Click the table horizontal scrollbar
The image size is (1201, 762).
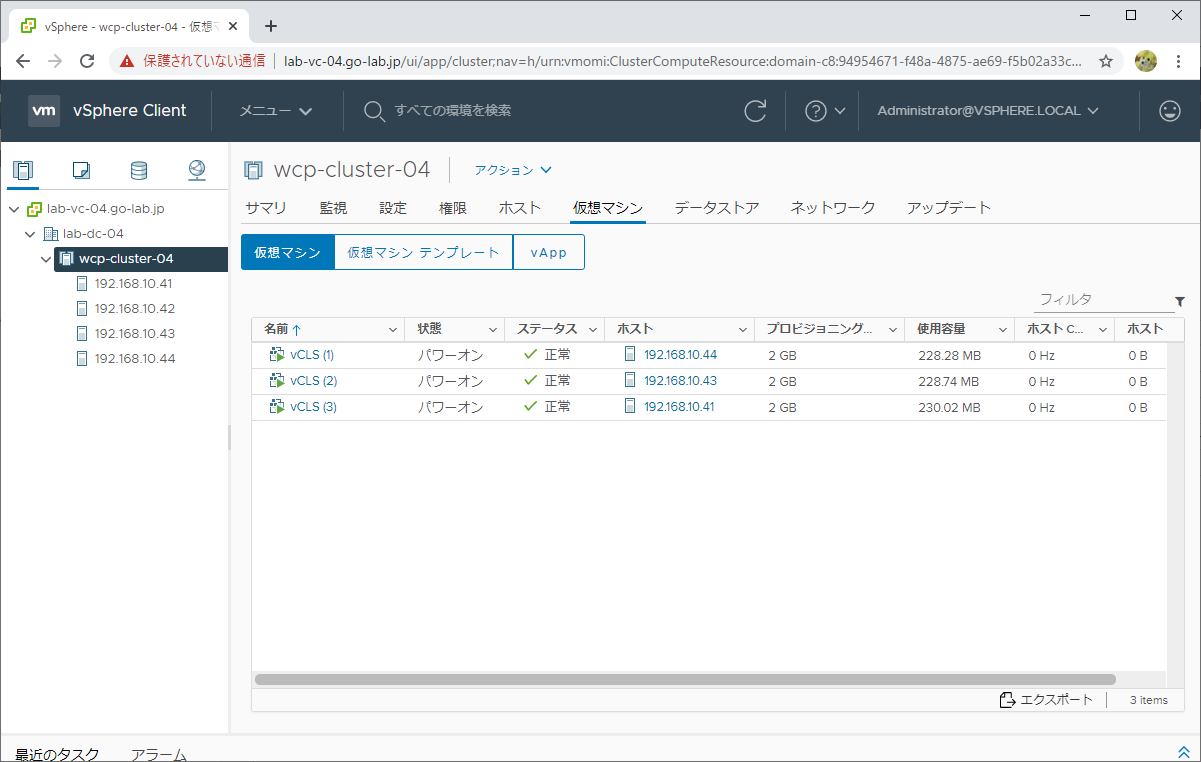(x=685, y=679)
